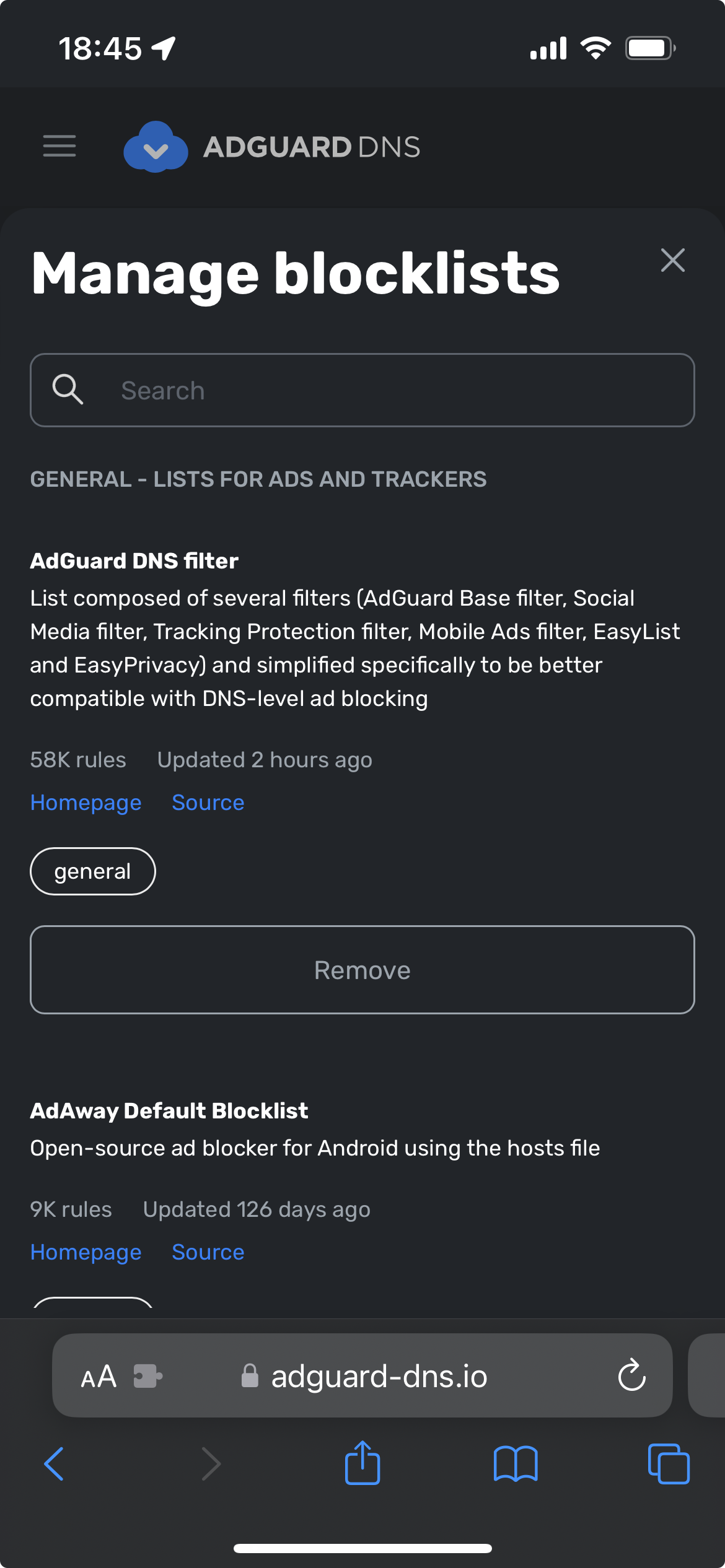Image resolution: width=725 pixels, height=1568 pixels.
Task: Open the Safari extensions puzzle icon
Action: click(147, 1376)
